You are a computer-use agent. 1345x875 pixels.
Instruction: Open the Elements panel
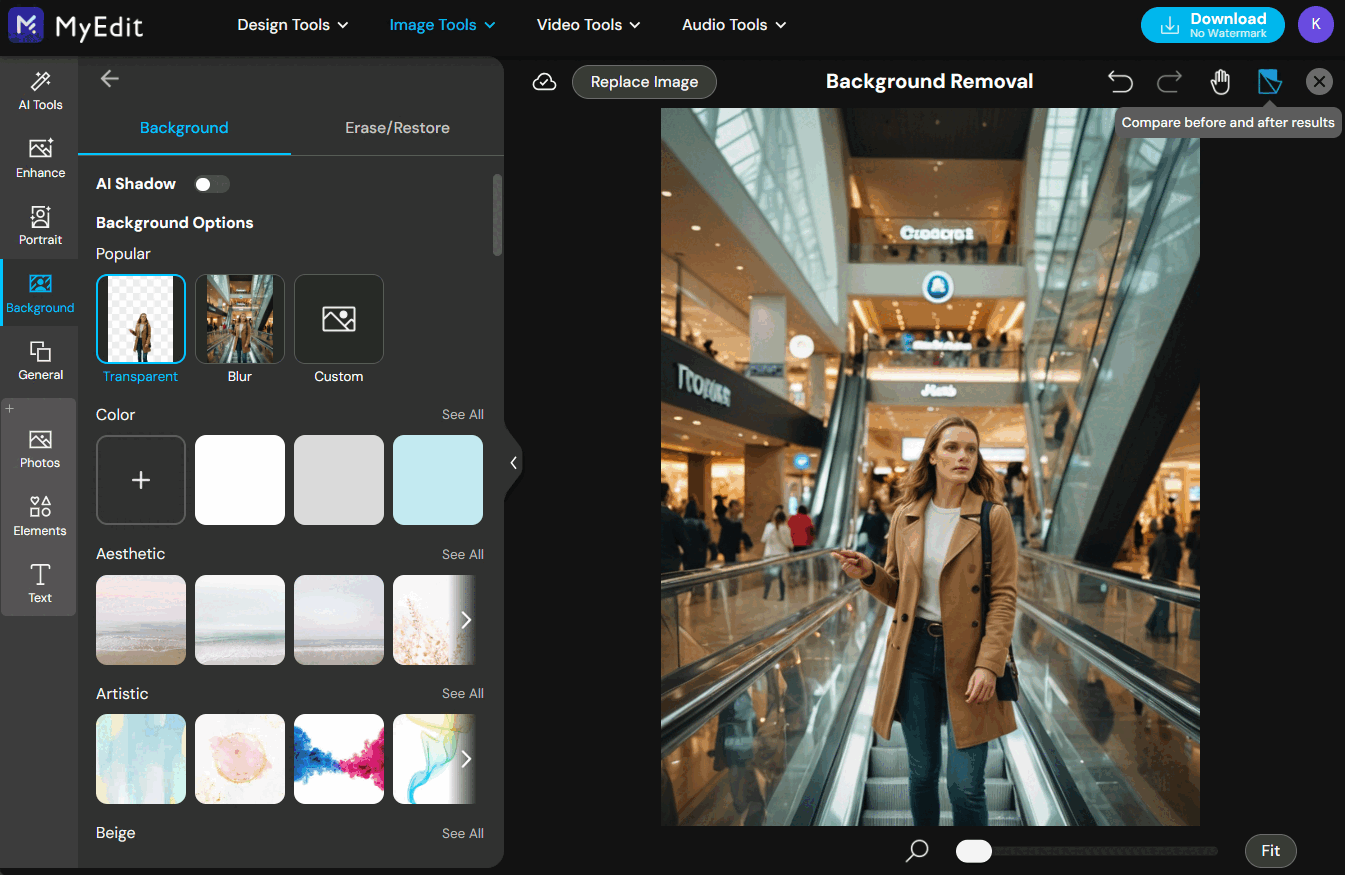[39, 515]
